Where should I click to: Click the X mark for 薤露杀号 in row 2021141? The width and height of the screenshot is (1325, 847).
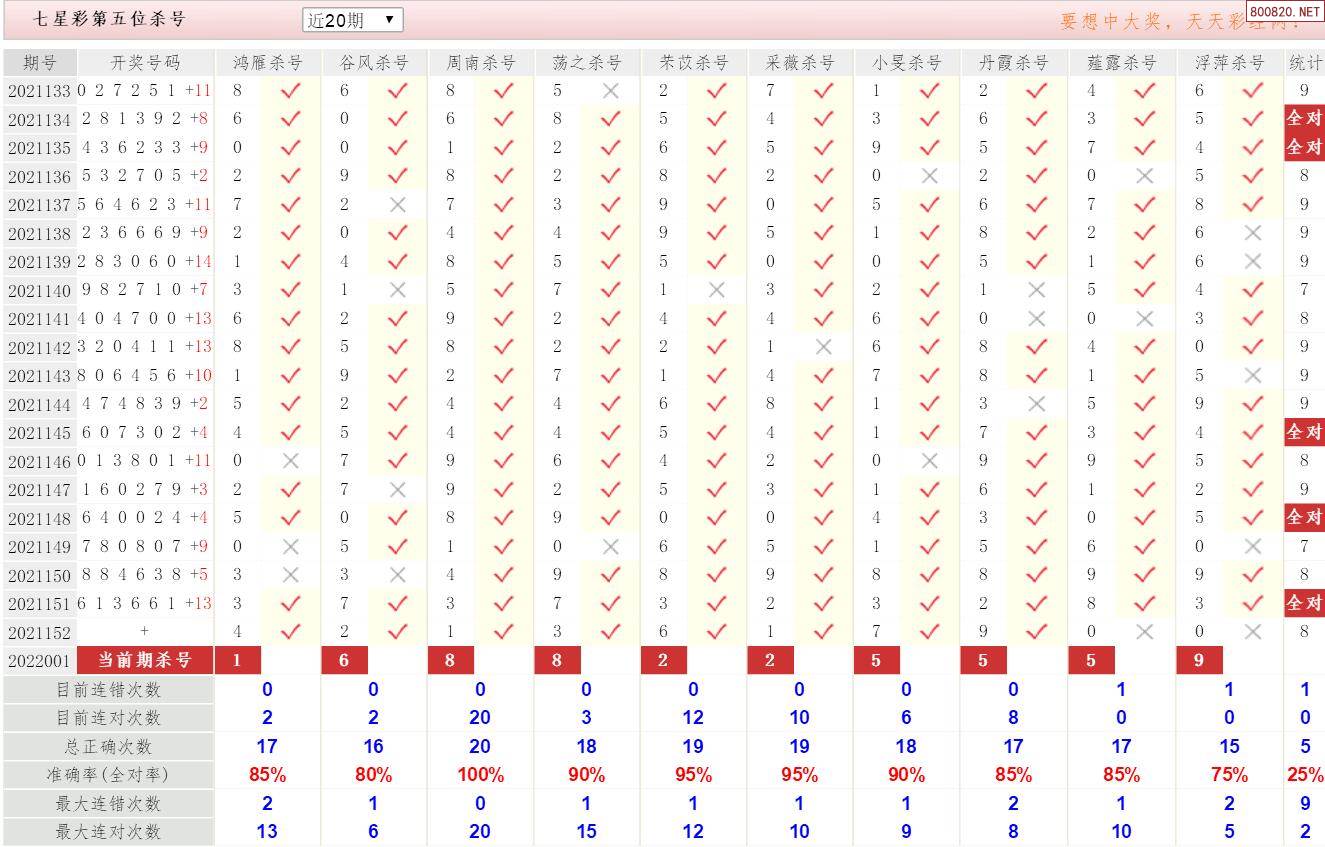tap(1145, 318)
